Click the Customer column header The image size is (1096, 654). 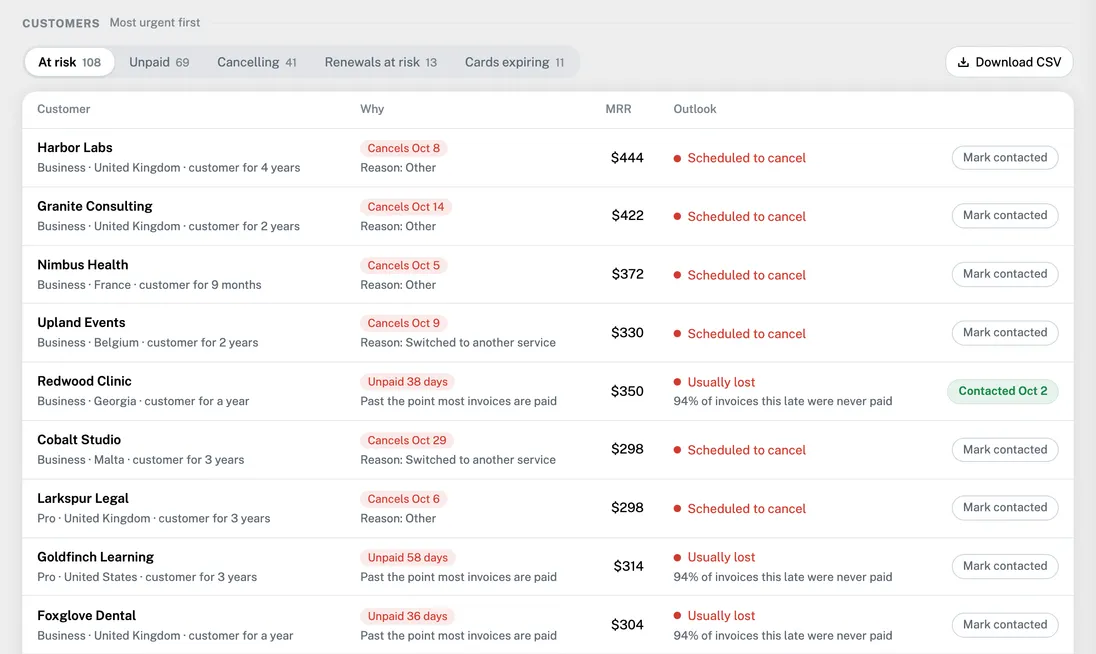click(x=64, y=109)
